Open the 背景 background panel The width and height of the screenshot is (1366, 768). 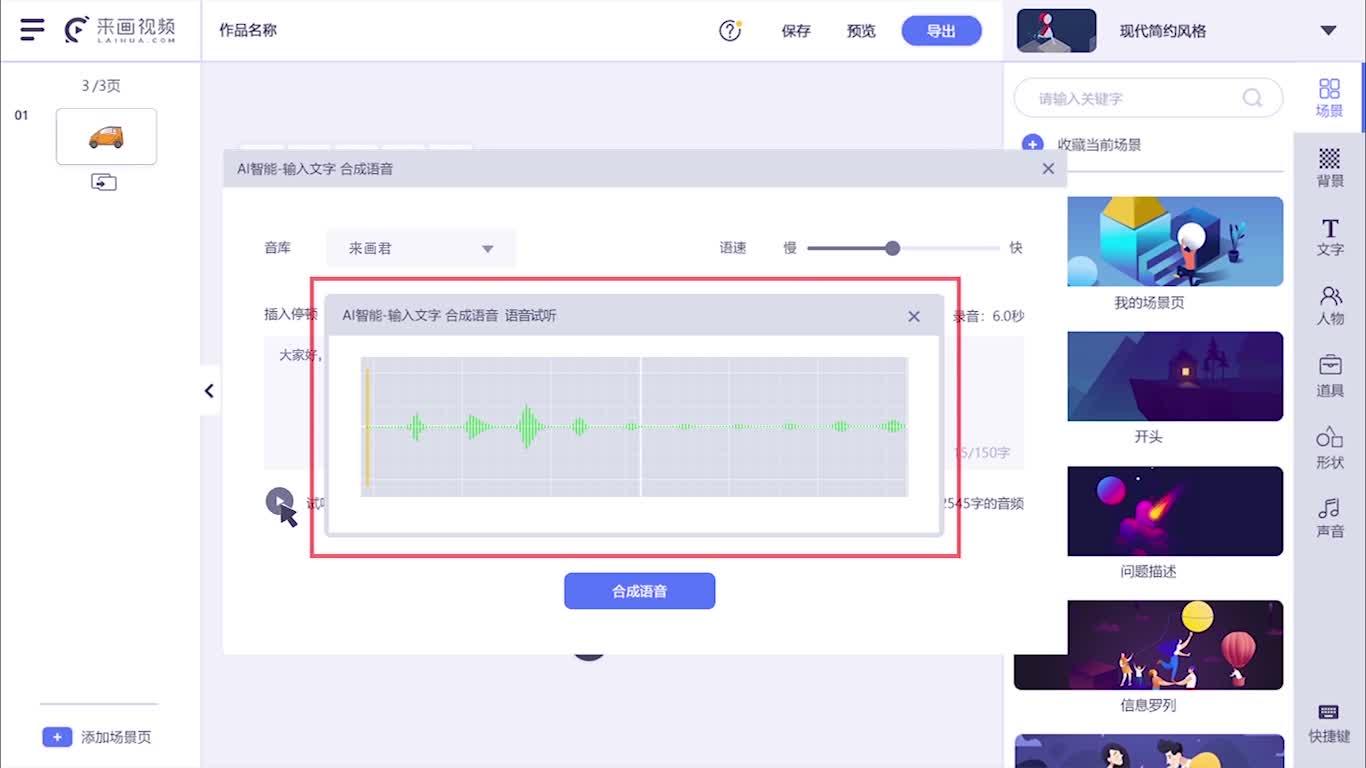[x=1329, y=168]
